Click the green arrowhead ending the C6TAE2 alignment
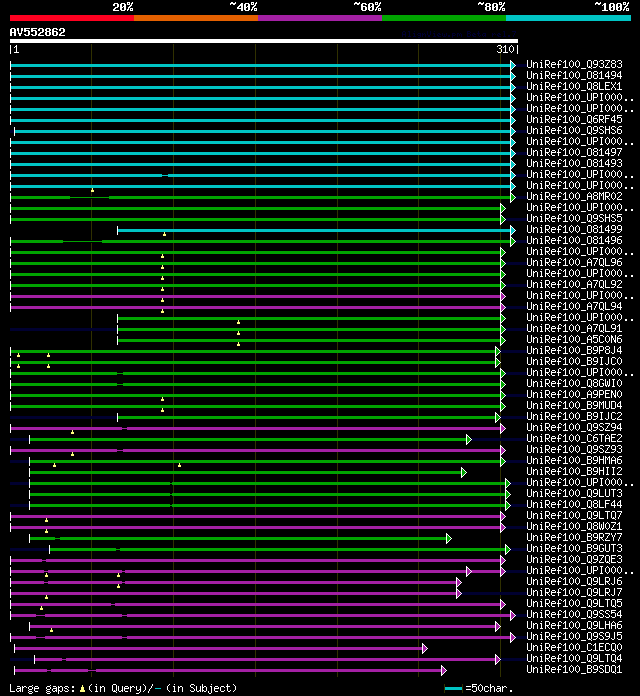The image size is (640, 696). pyautogui.click(x=469, y=440)
